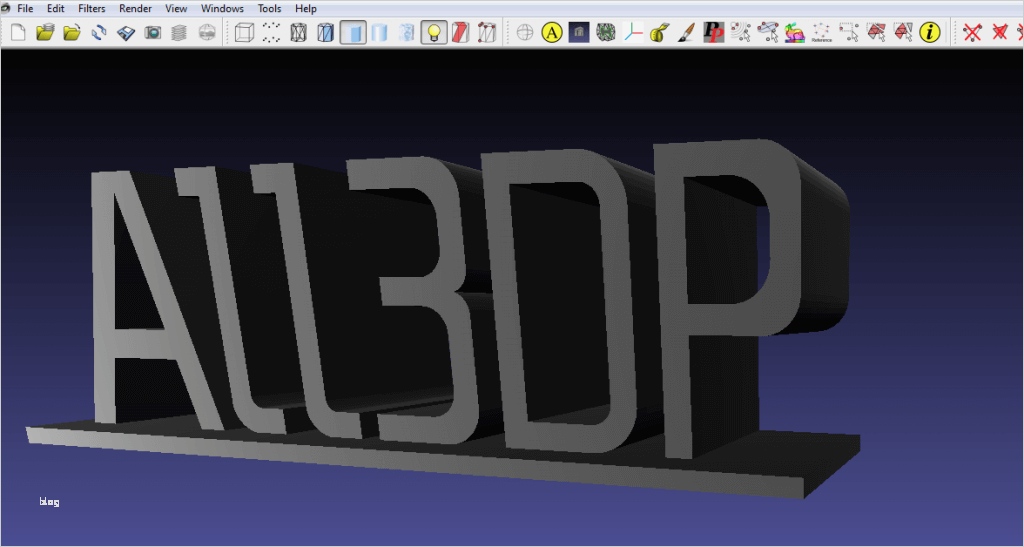Create a new empty project
Image resolution: width=1024 pixels, height=547 pixels.
coord(18,32)
